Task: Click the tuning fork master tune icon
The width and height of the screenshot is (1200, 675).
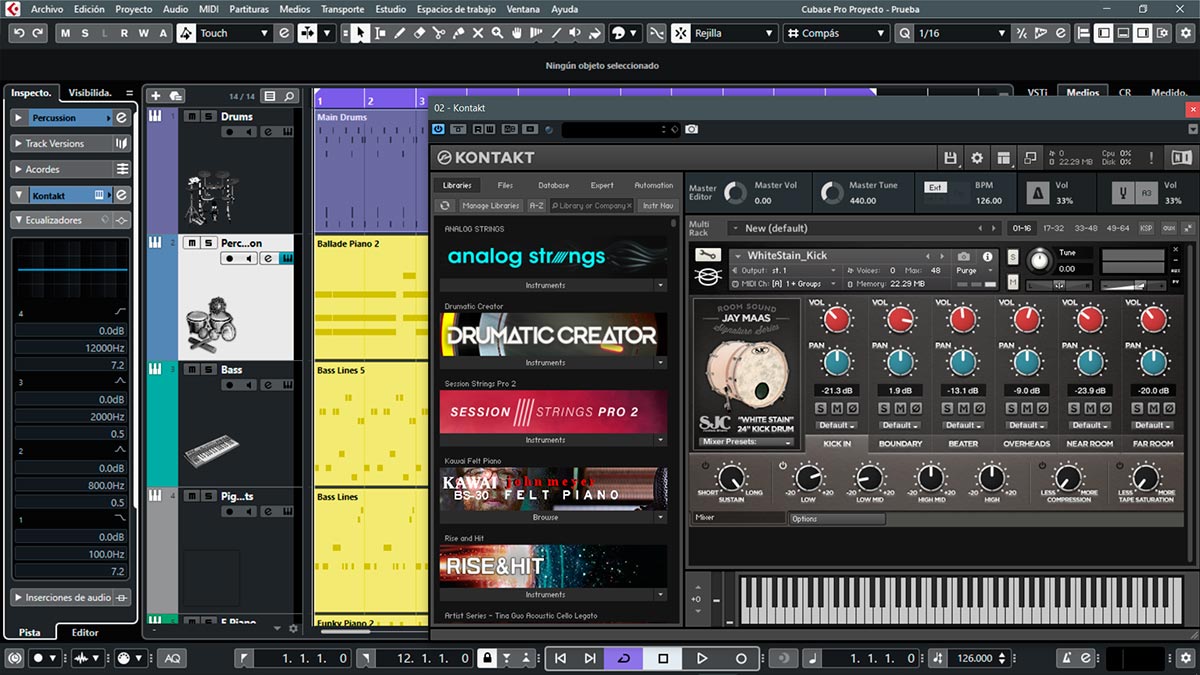Action: point(1121,192)
